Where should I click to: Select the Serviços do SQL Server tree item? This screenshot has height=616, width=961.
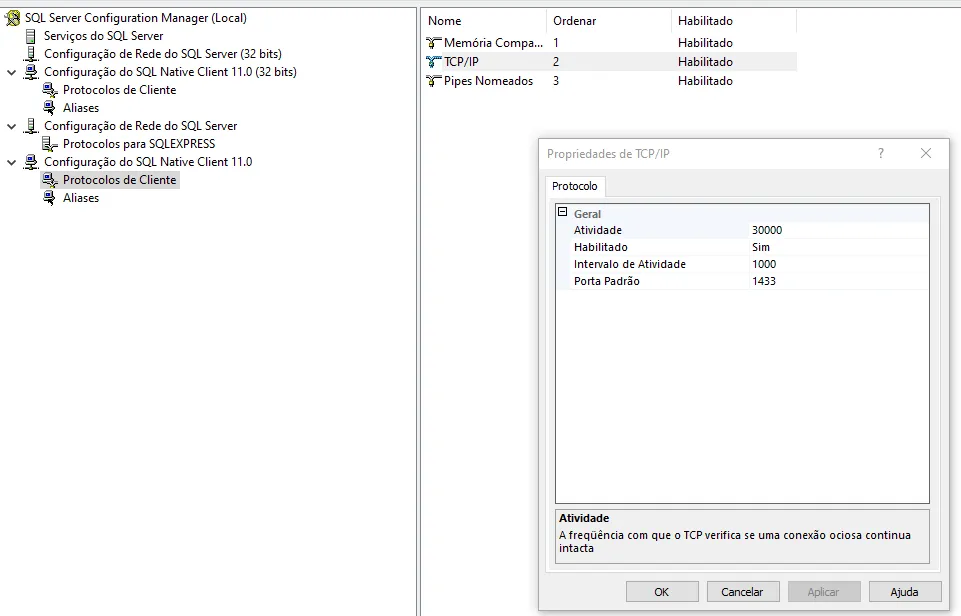point(104,36)
